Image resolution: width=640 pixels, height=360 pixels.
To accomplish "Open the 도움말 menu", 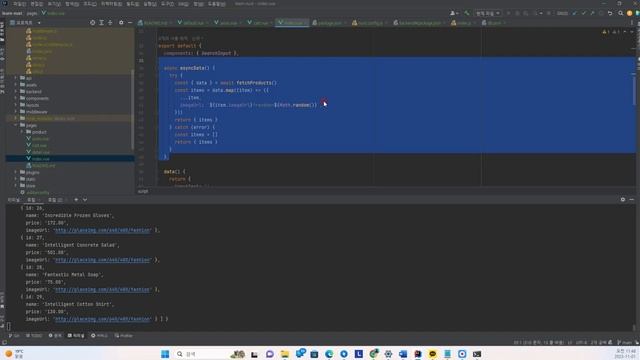I will point(217,4).
